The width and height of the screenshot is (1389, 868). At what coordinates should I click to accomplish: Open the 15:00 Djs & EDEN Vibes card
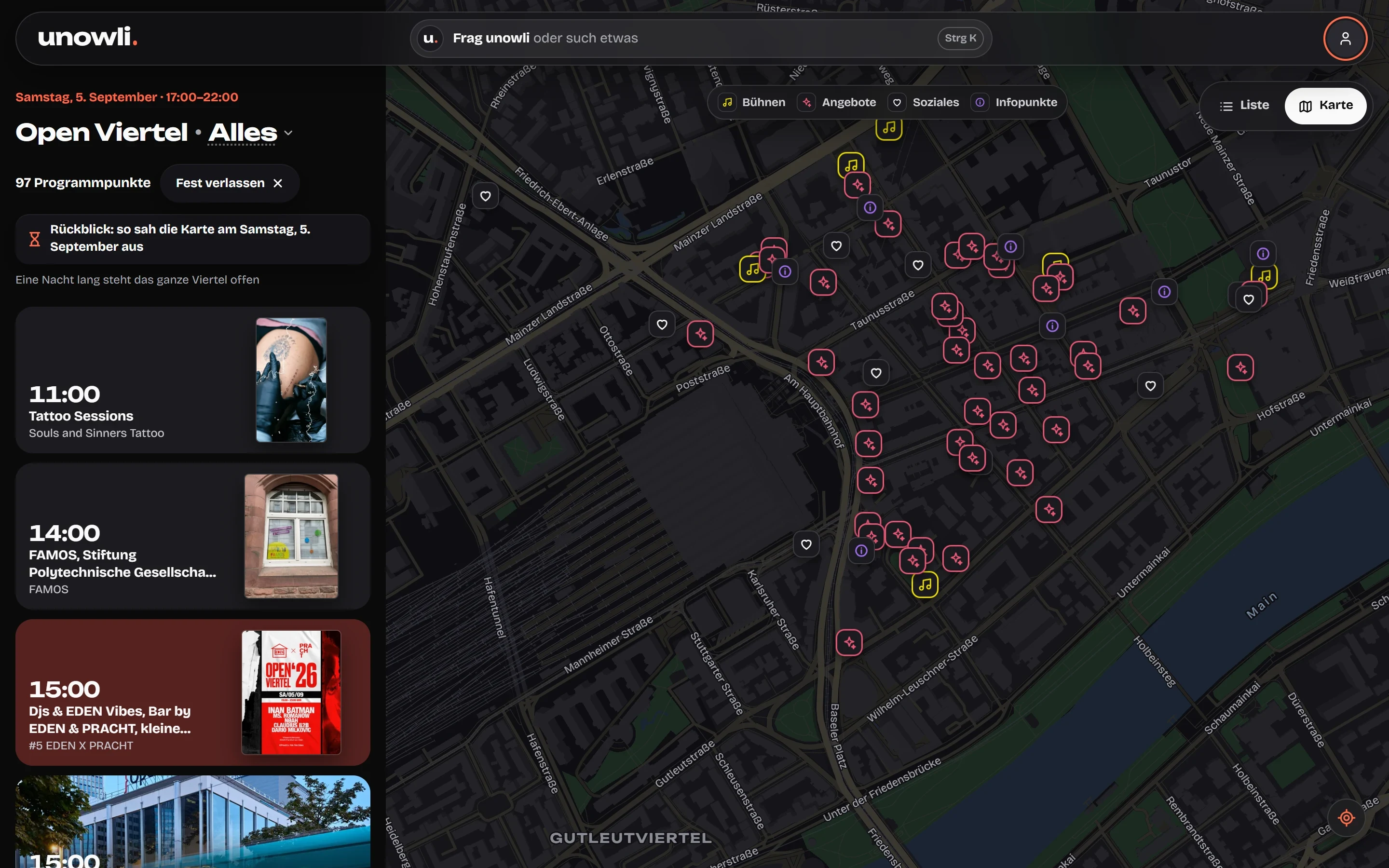(x=193, y=692)
